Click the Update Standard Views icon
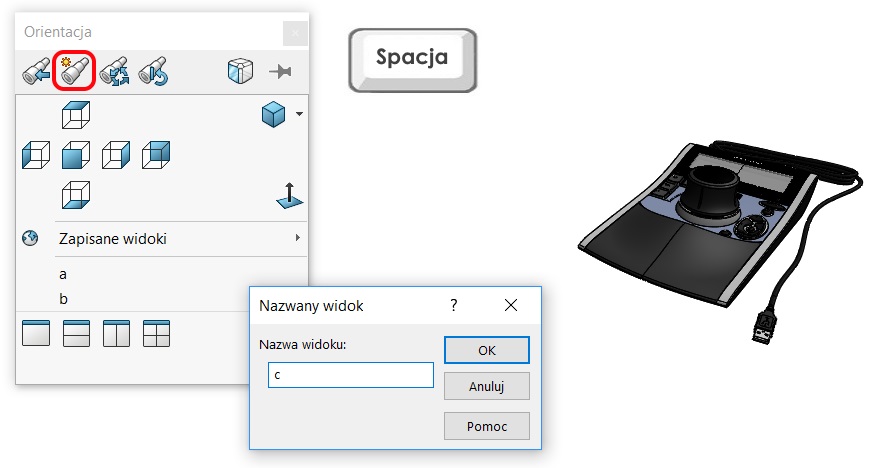This screenshot has width=874, height=468. click(114, 71)
